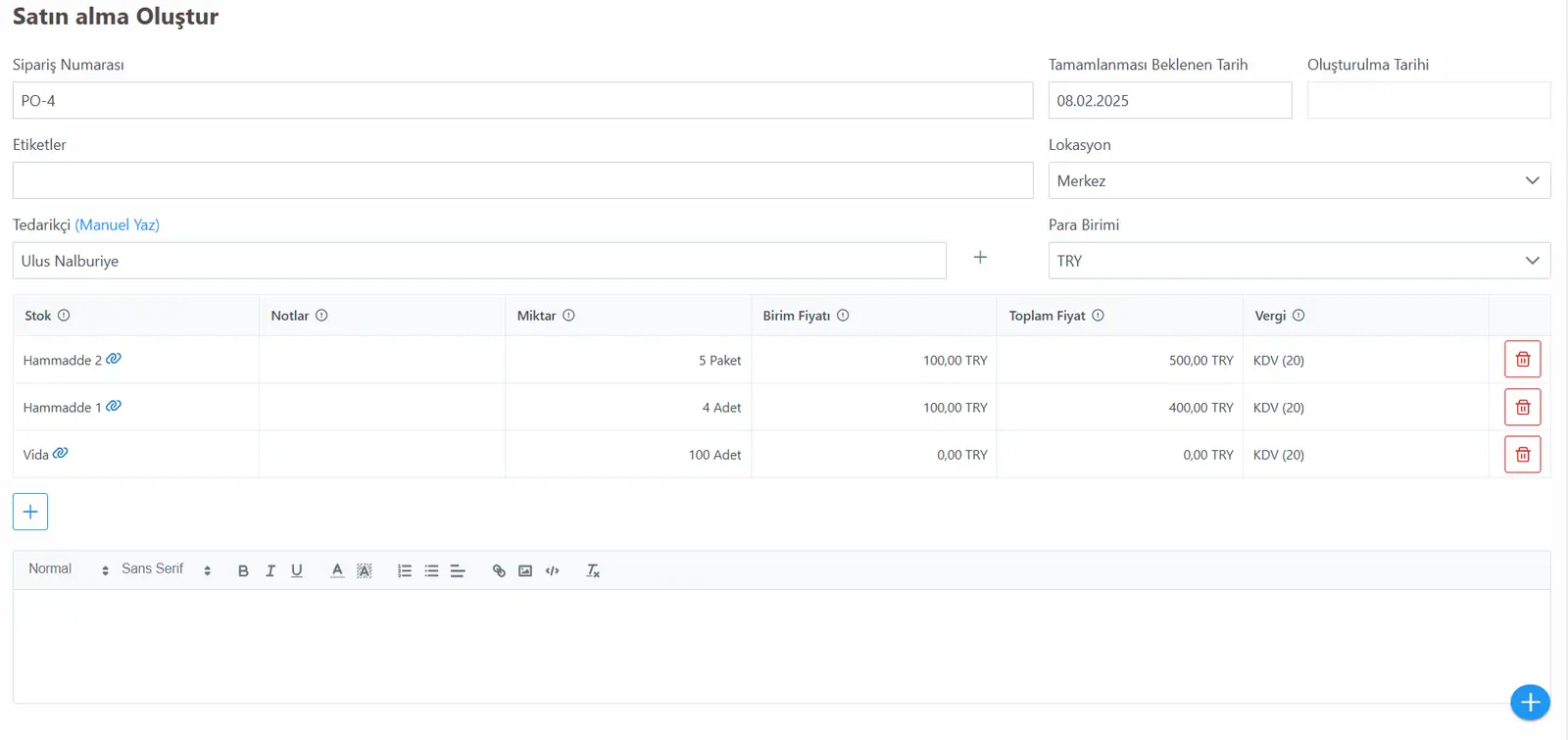This screenshot has width=1568, height=740.
Task: Insert an image in the editor
Action: [x=525, y=570]
